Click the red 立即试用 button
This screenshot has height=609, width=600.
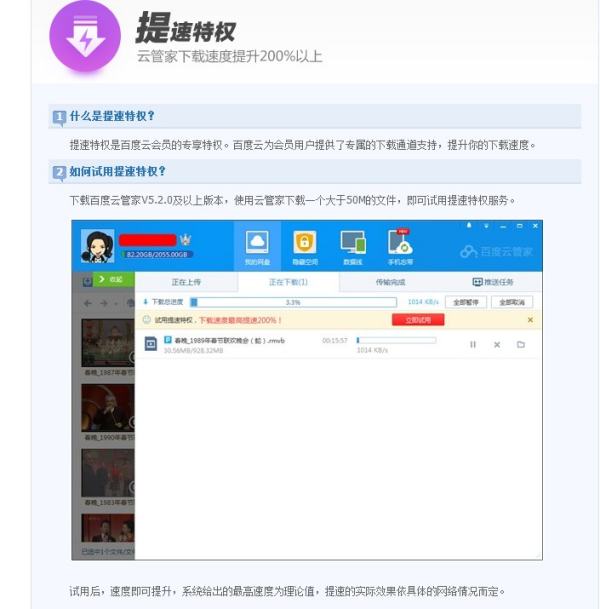418,320
